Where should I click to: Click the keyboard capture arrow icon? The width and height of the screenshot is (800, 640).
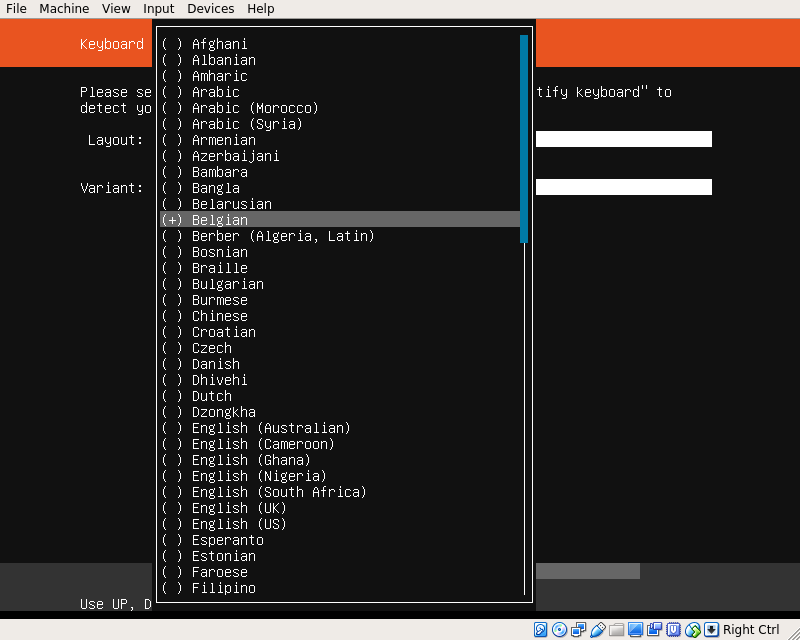[x=711, y=630]
